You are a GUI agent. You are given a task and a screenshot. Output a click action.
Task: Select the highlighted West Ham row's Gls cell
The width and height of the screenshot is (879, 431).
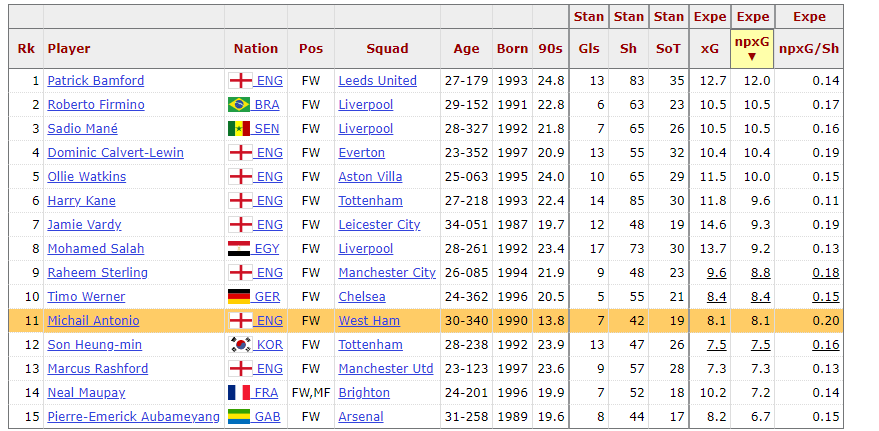pyautogui.click(x=589, y=321)
